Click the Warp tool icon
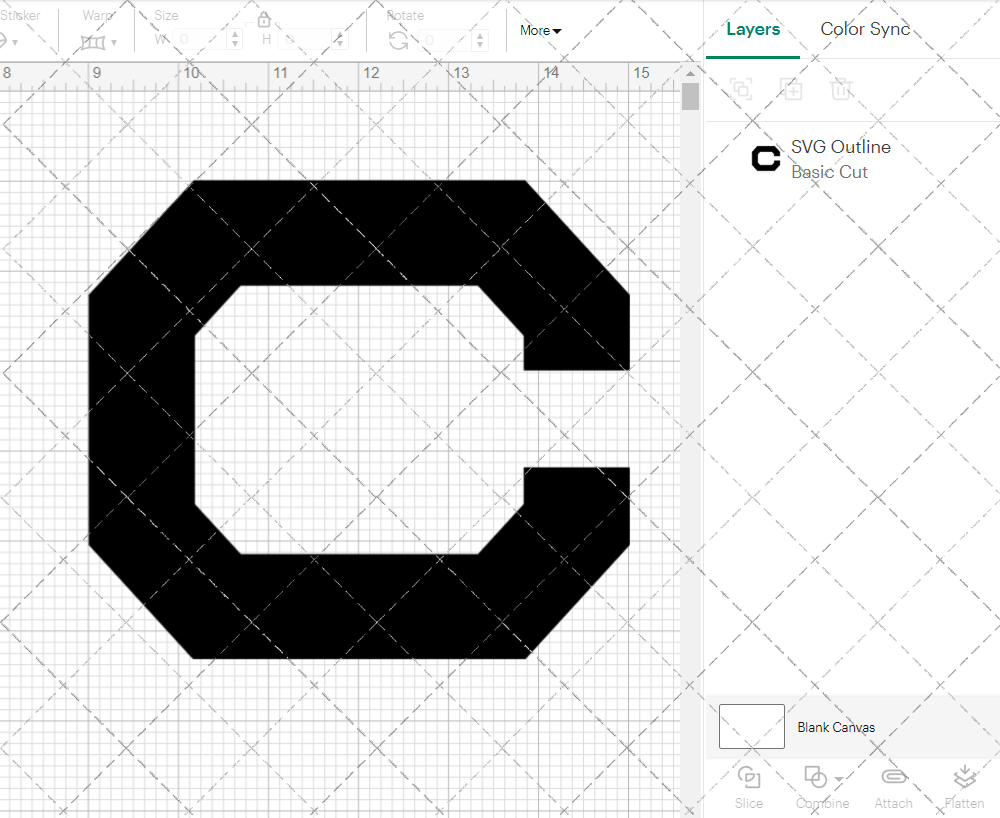The image size is (1000, 818). point(93,41)
